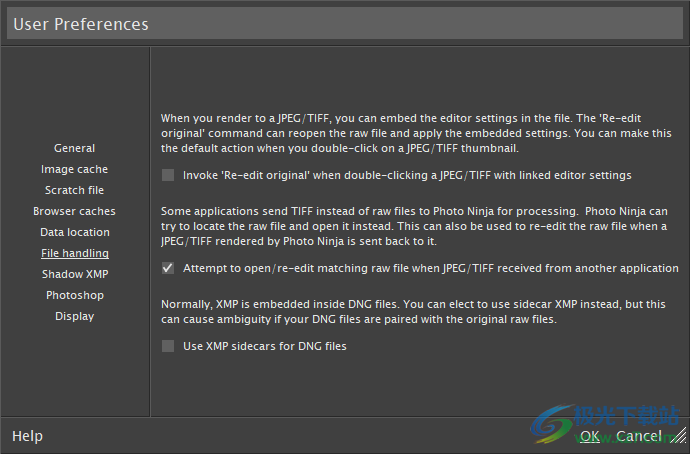The width and height of the screenshot is (690, 454).
Task: Click text 'Normally, XMP is embedded inside DNG files'
Action: click(x=280, y=304)
